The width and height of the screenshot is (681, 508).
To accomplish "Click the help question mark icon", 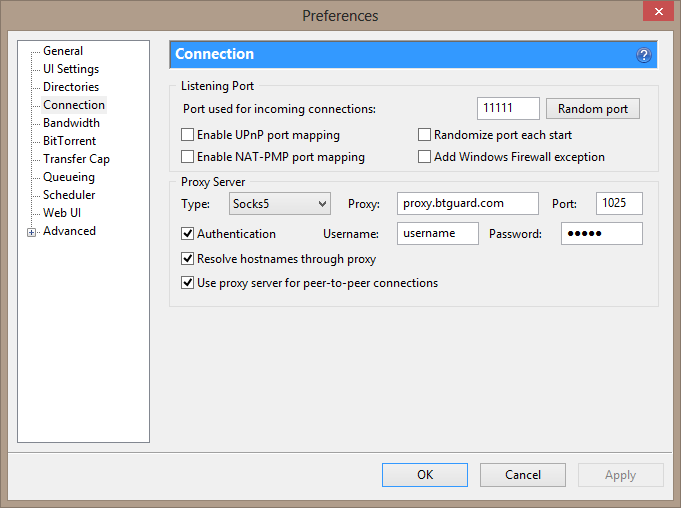I will click(x=643, y=55).
